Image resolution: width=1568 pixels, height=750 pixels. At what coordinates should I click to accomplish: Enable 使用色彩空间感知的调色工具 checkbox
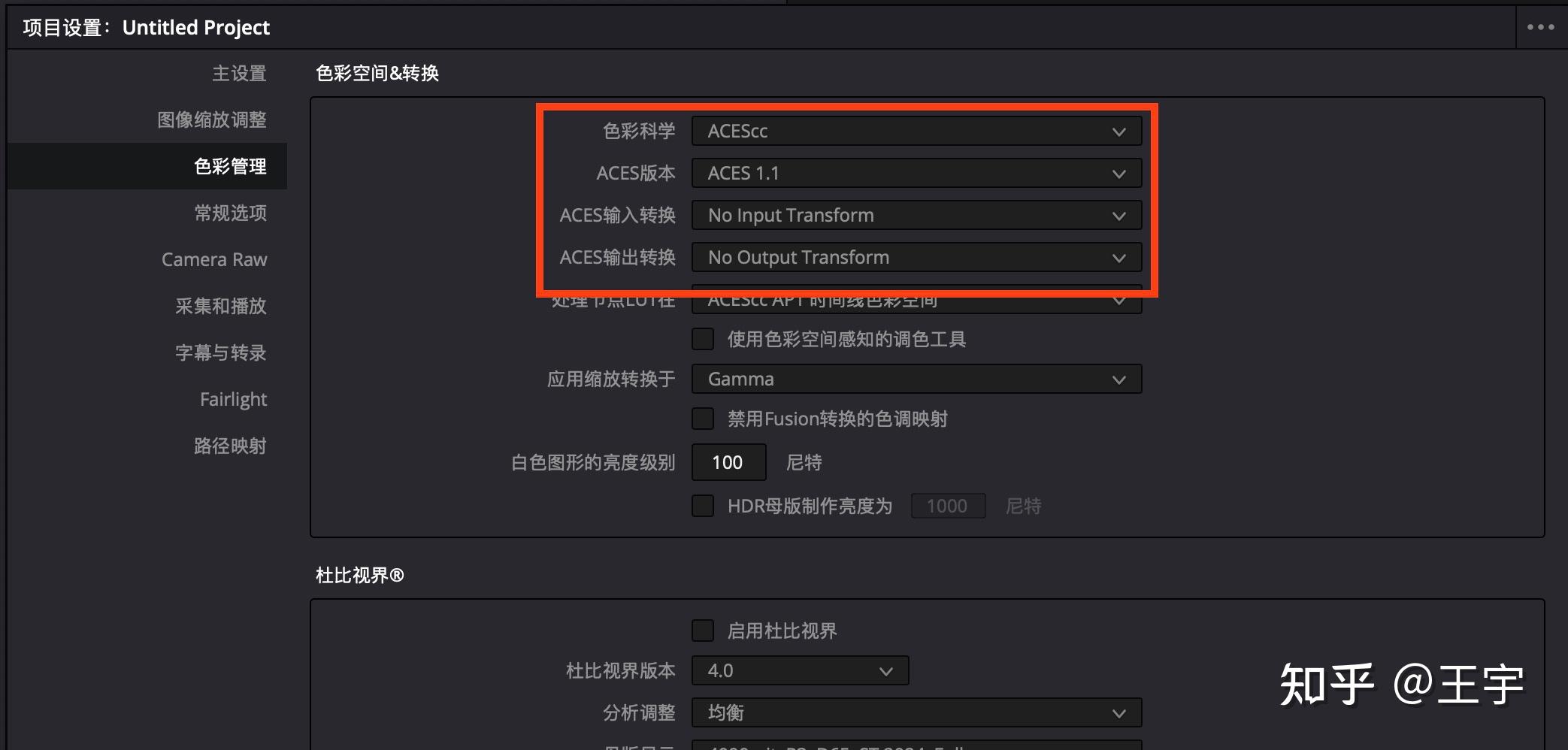(702, 338)
